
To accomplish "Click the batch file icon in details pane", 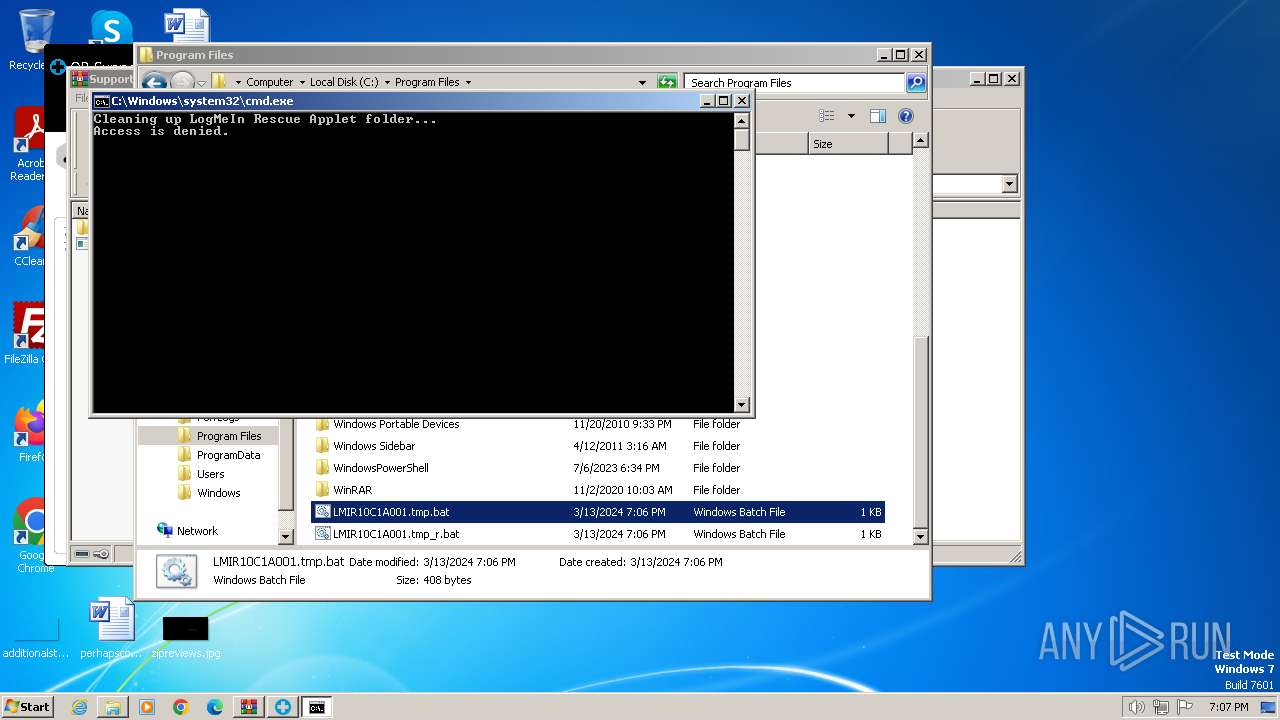I will click(x=176, y=571).
